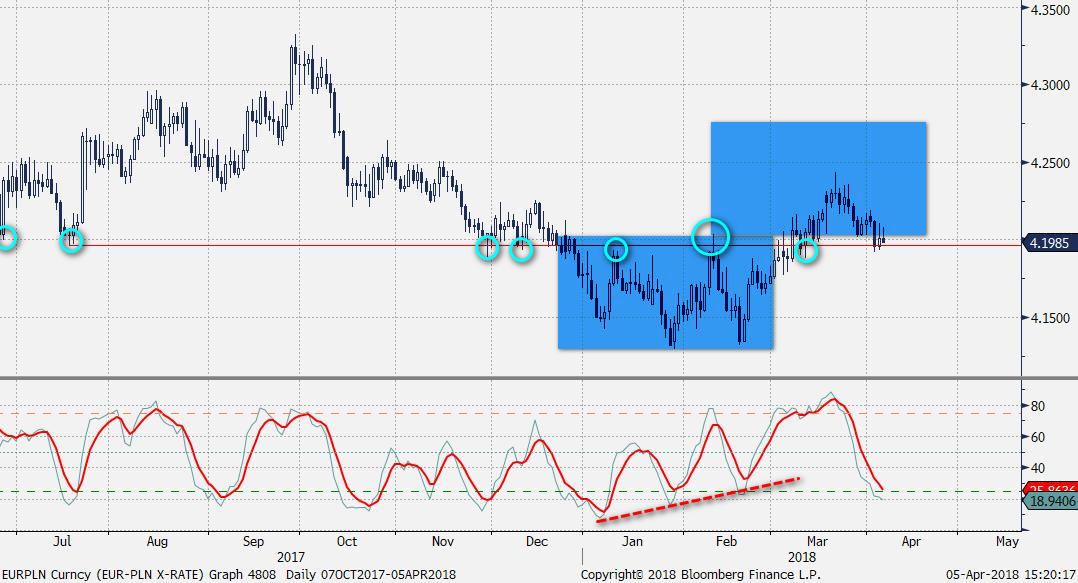Click the 2018 year label

(802, 558)
